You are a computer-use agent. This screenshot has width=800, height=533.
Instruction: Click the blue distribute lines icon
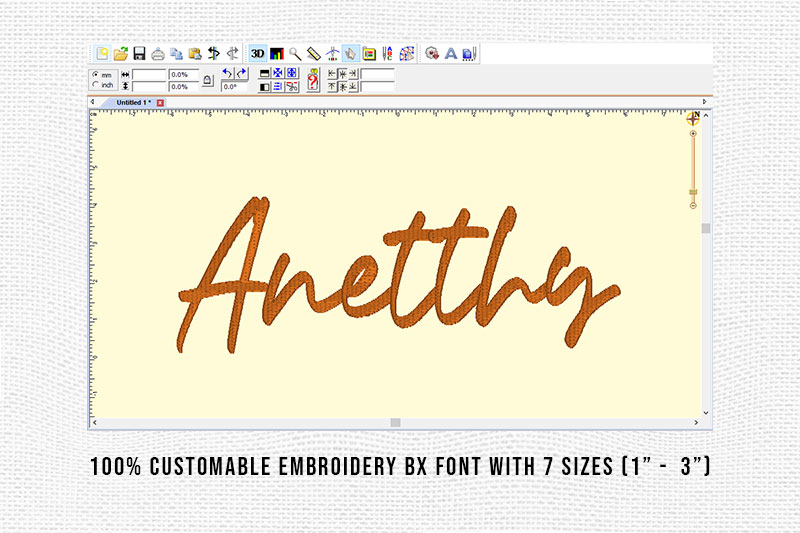click(278, 87)
